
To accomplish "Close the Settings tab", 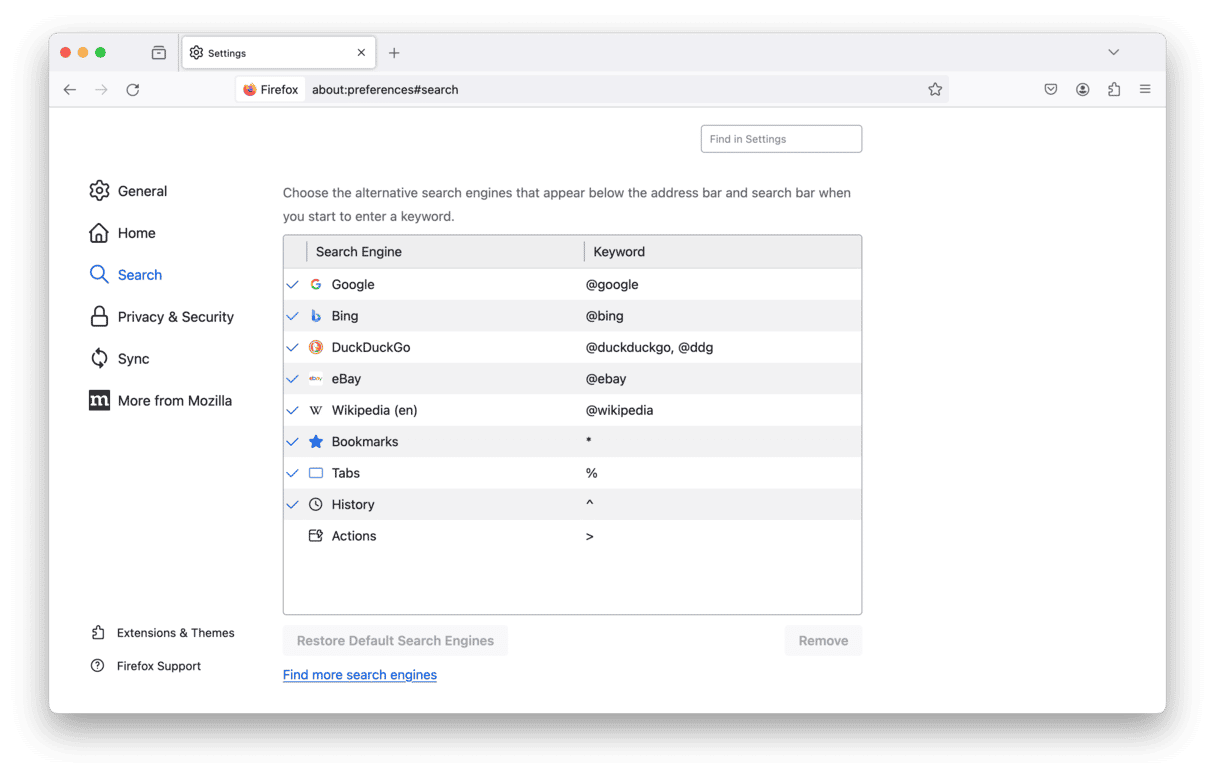I will pyautogui.click(x=361, y=53).
